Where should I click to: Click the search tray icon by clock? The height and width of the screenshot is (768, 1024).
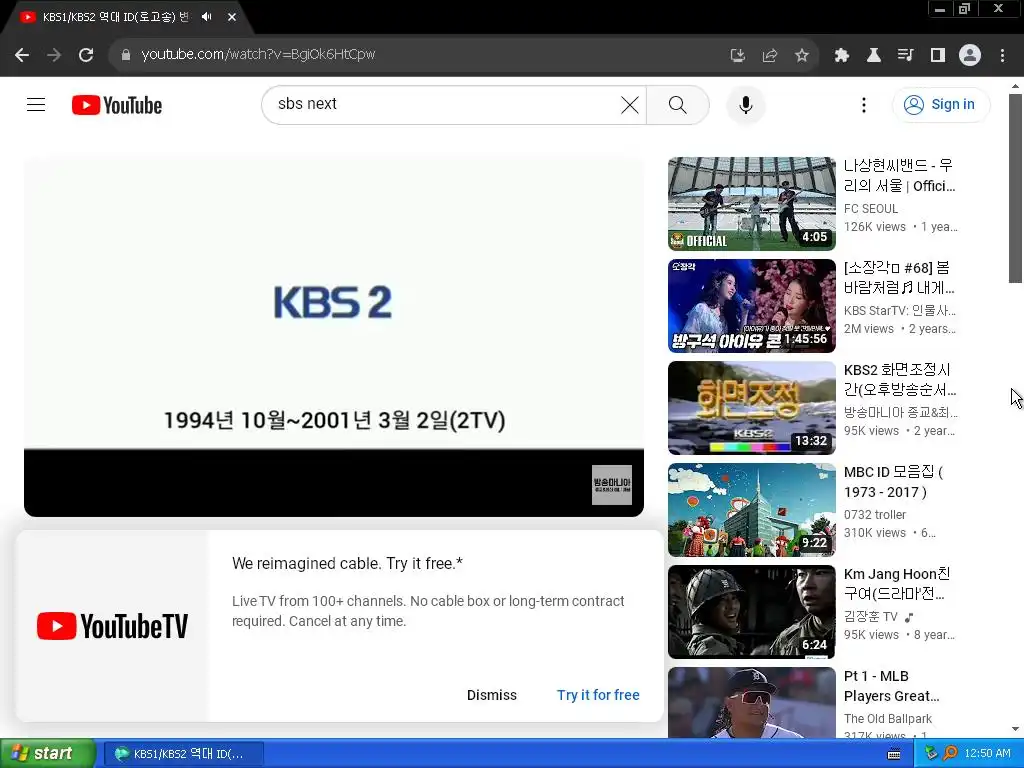click(x=950, y=753)
